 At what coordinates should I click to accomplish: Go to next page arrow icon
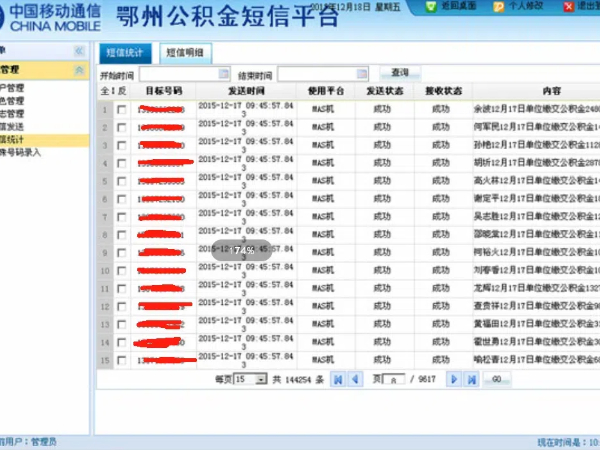click(454, 379)
